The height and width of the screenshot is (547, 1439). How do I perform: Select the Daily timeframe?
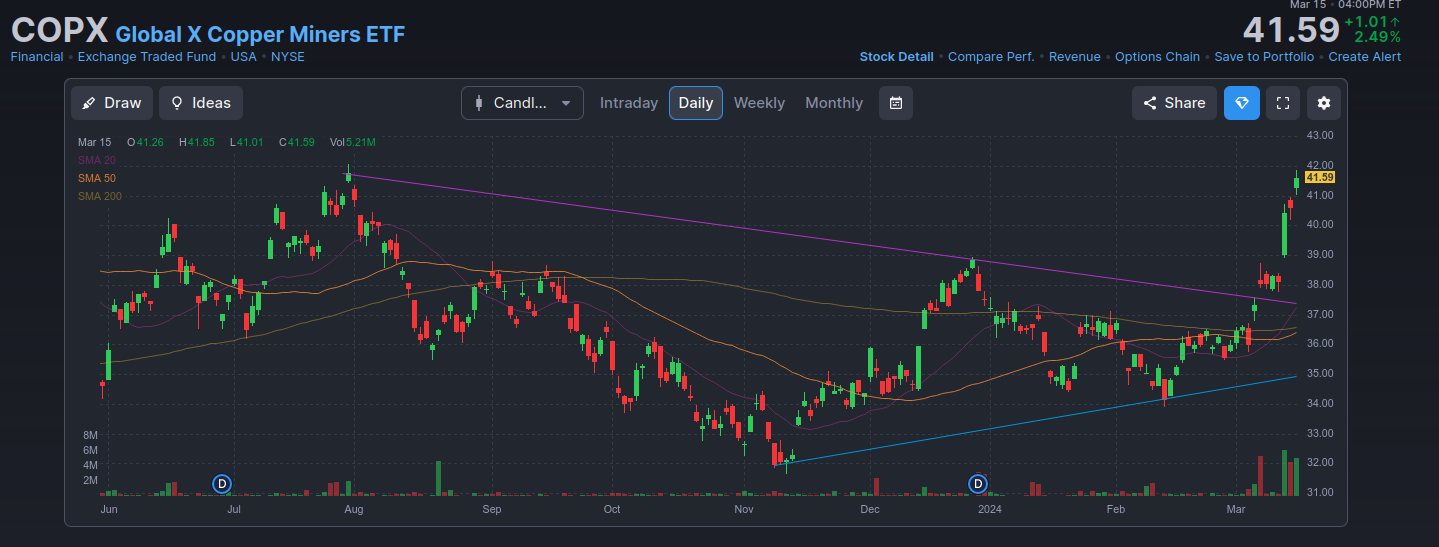[x=696, y=103]
